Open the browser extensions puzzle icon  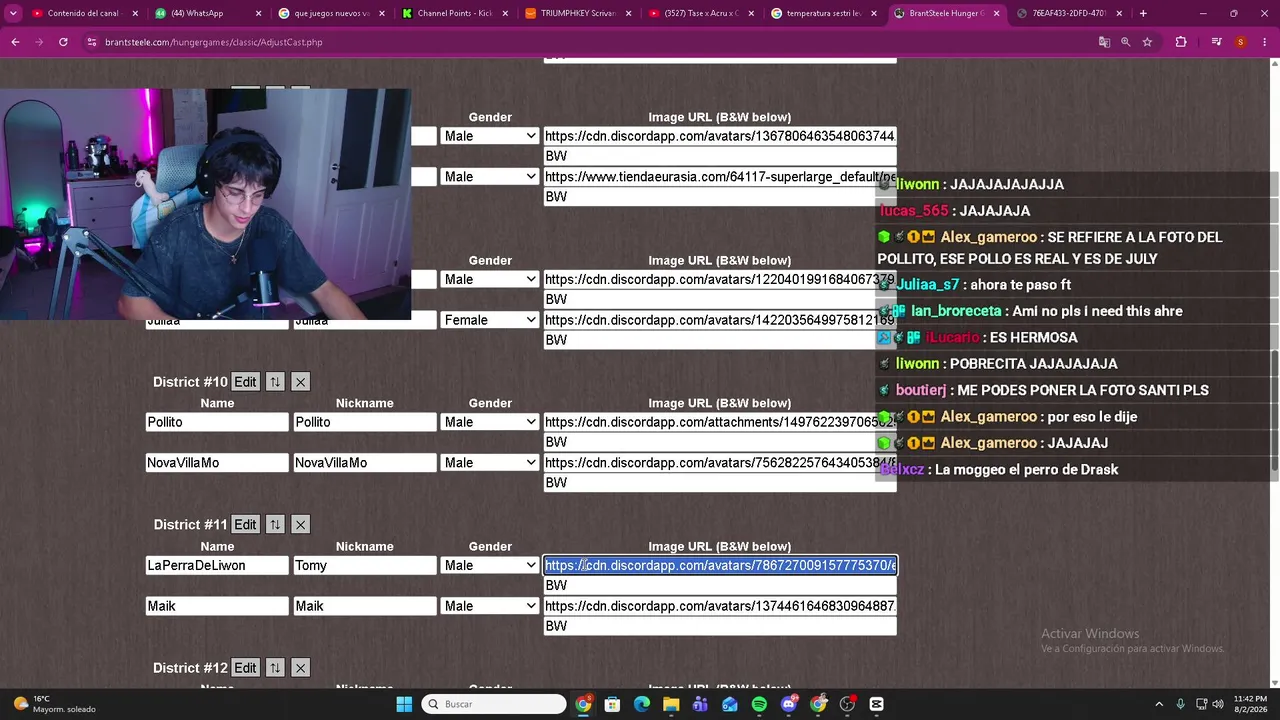click(1181, 42)
